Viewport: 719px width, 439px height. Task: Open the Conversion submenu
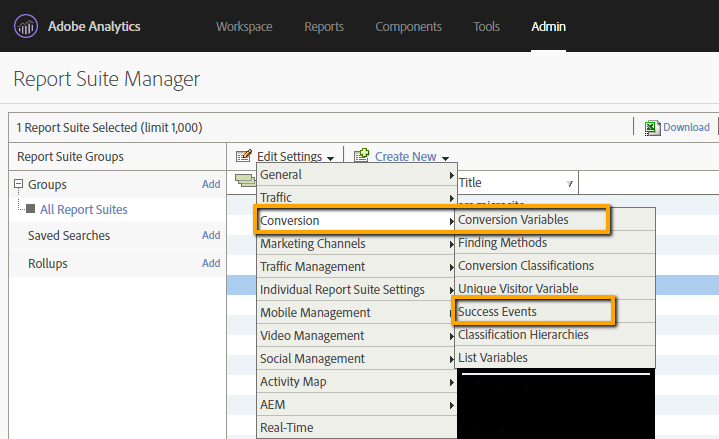pos(357,221)
